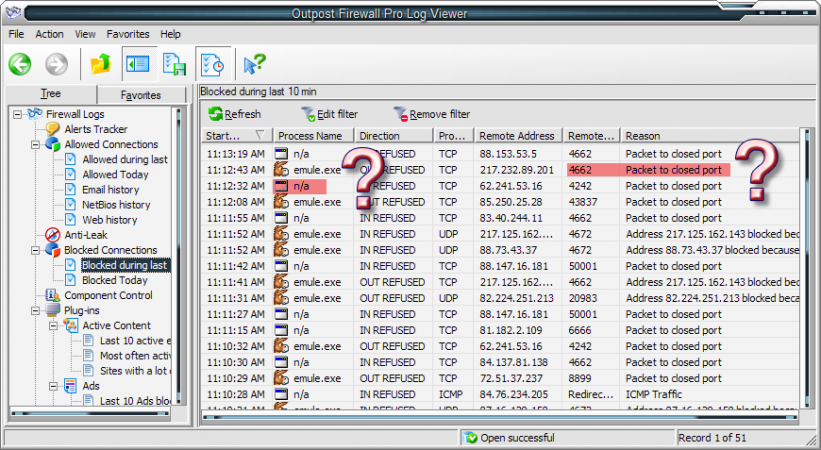Click the emule.exe icon at 11:12:43 AM
Image resolution: width=821 pixels, height=450 pixels.
point(282,169)
